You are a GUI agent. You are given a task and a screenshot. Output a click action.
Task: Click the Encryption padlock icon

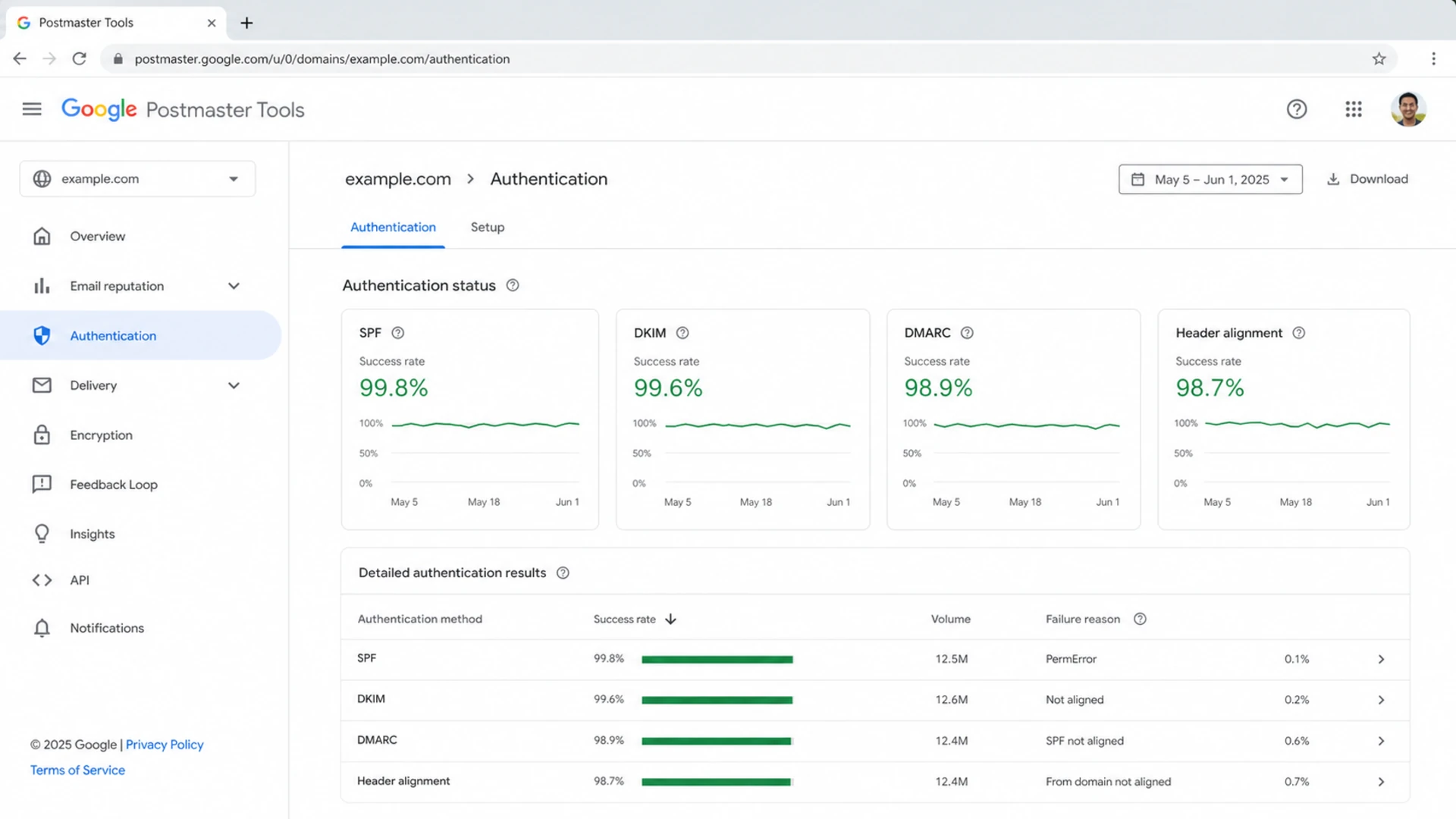(x=42, y=435)
